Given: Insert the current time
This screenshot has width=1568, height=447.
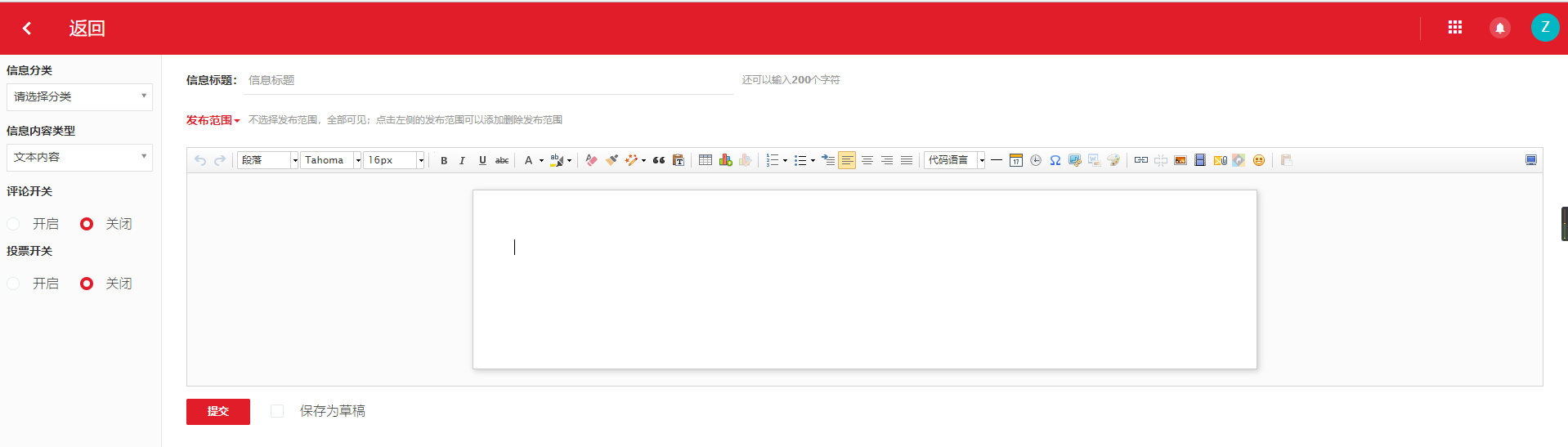Looking at the screenshot, I should tap(1036, 160).
